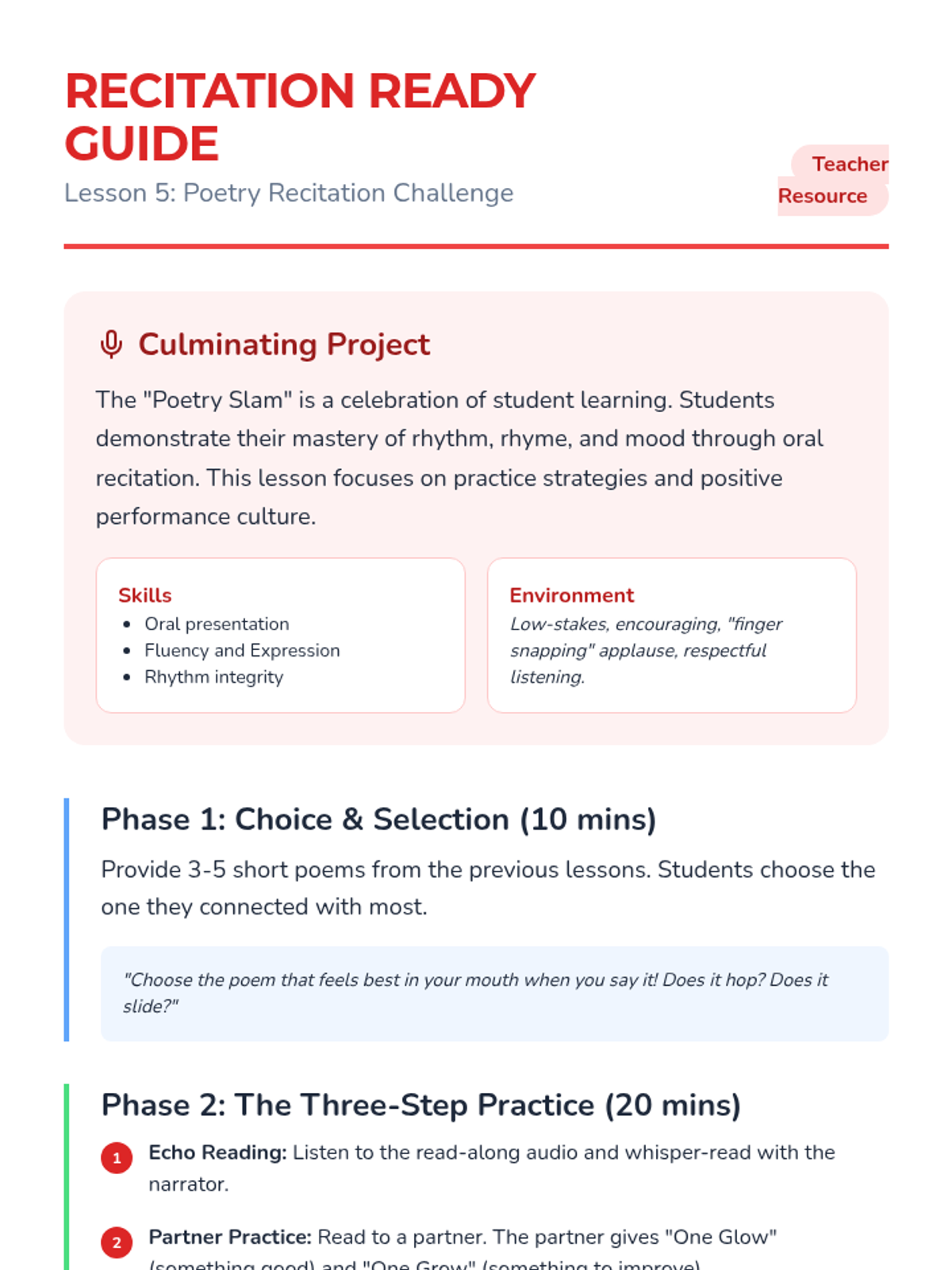The image size is (952, 1270).
Task: Click the Lesson 5 Poetry Recitation Challenge subtitle
Action: 289,193
